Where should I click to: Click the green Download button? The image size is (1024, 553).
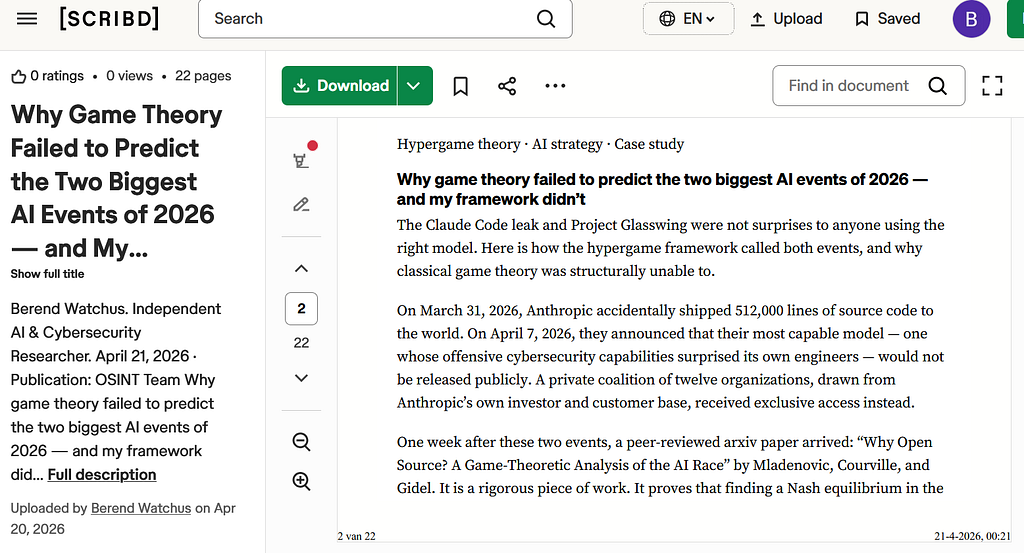[x=340, y=86]
